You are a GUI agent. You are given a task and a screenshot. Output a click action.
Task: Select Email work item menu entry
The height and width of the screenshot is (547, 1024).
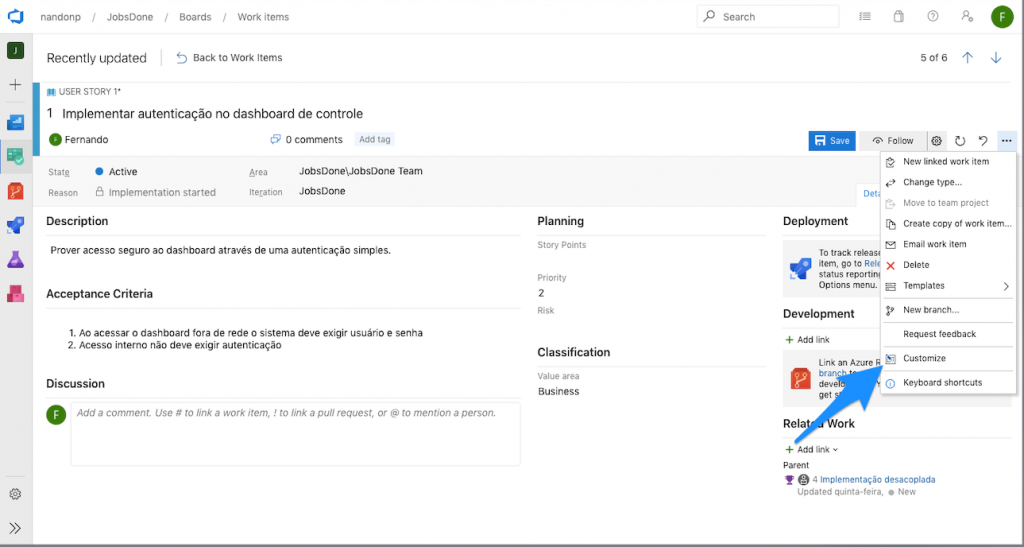click(948, 244)
